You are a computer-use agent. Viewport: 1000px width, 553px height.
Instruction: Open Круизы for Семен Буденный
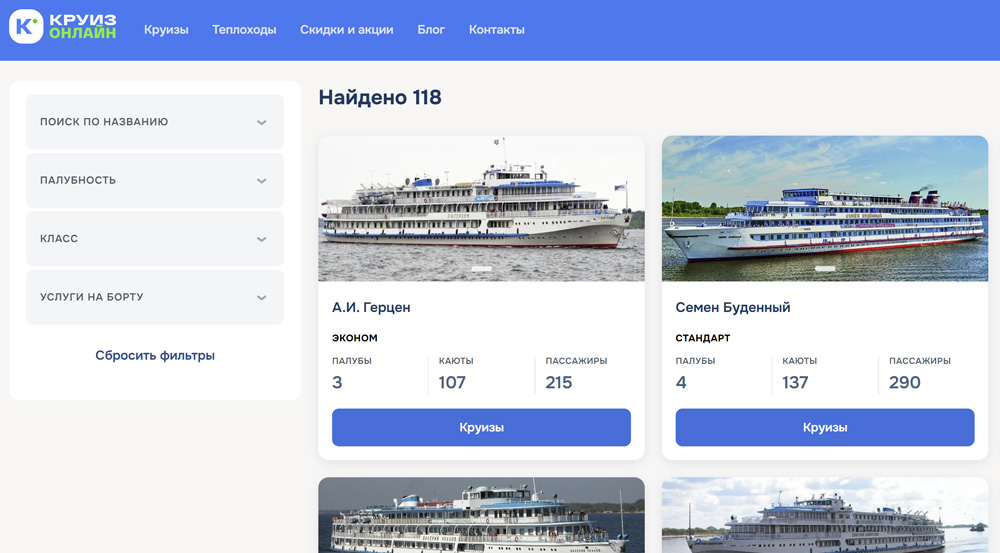tap(825, 427)
